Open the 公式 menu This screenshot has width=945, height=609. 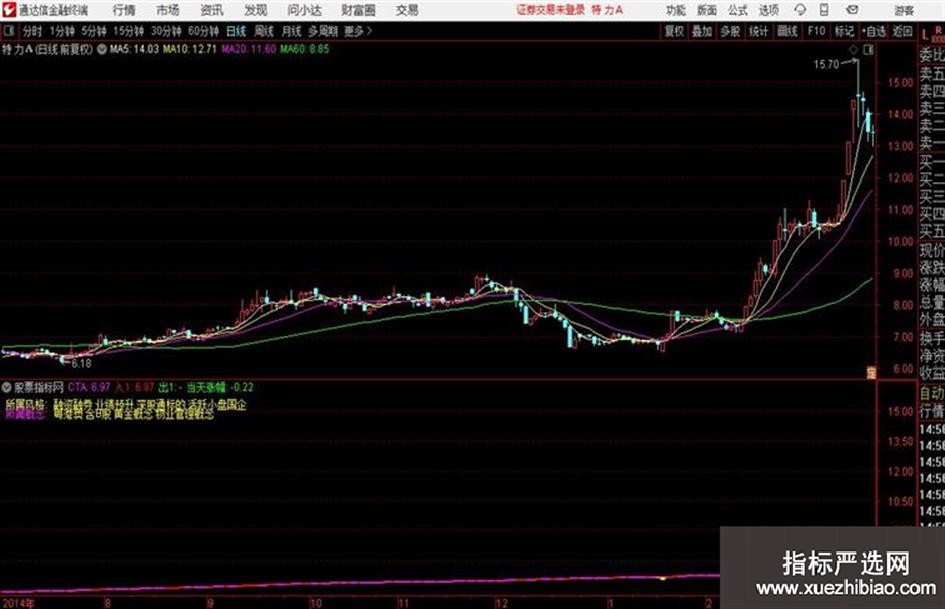(738, 10)
